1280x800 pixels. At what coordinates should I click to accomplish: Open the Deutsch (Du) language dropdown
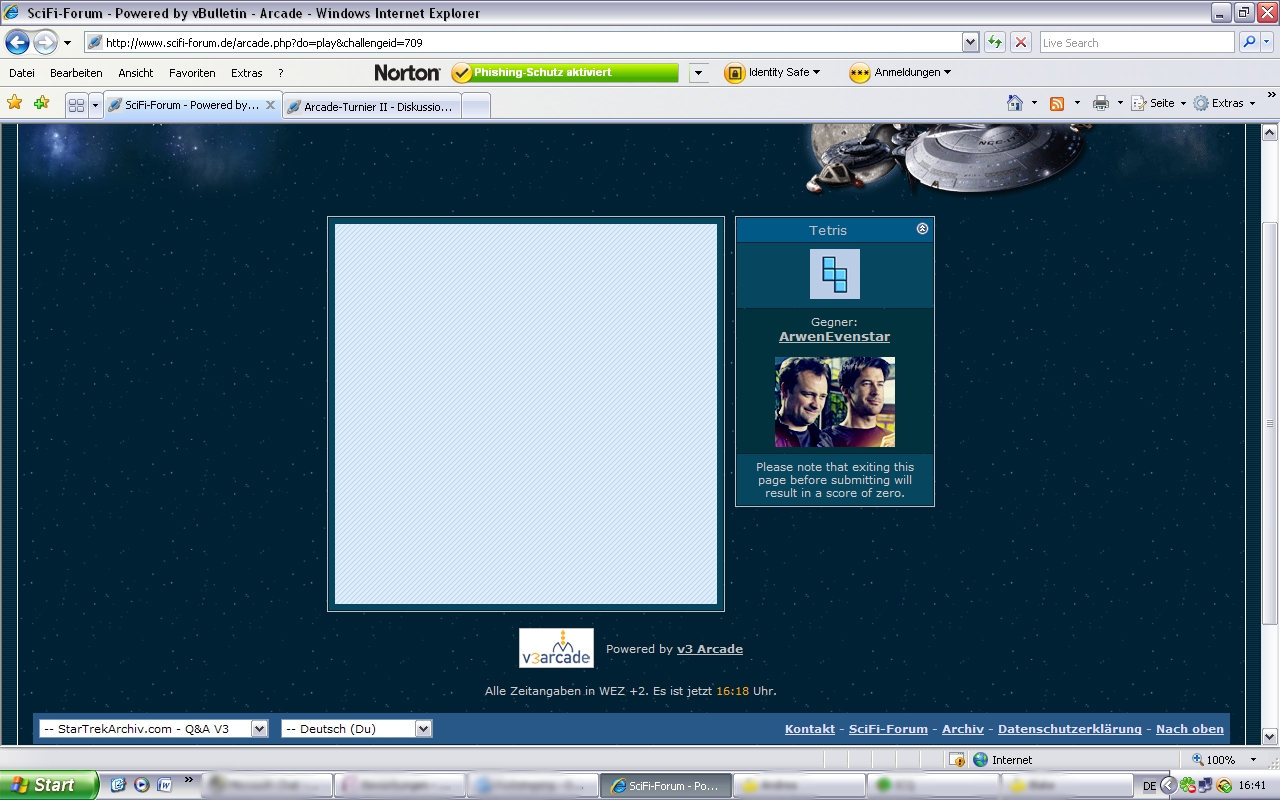click(x=356, y=729)
